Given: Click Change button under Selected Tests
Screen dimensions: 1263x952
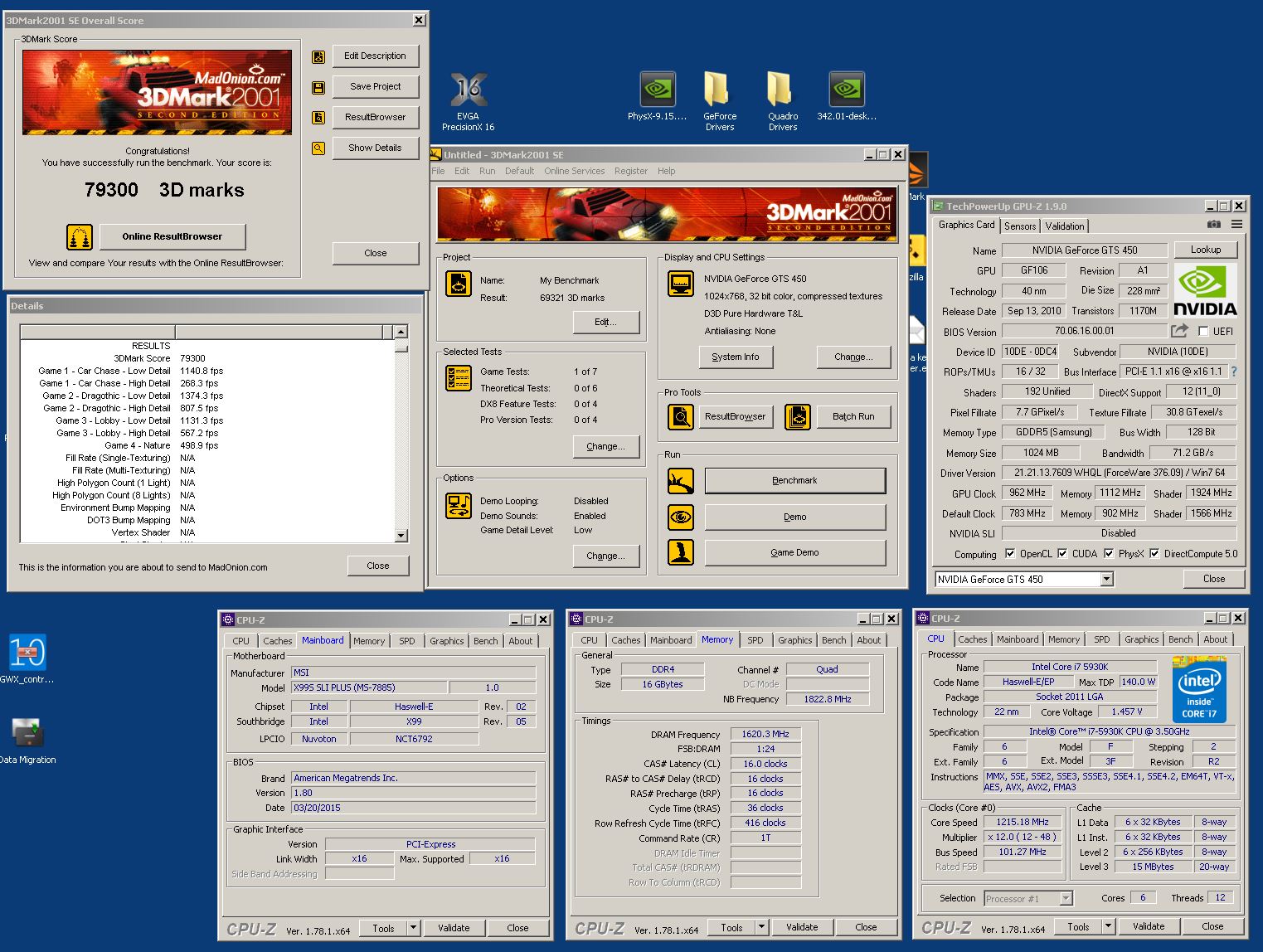Looking at the screenshot, I should click(606, 446).
